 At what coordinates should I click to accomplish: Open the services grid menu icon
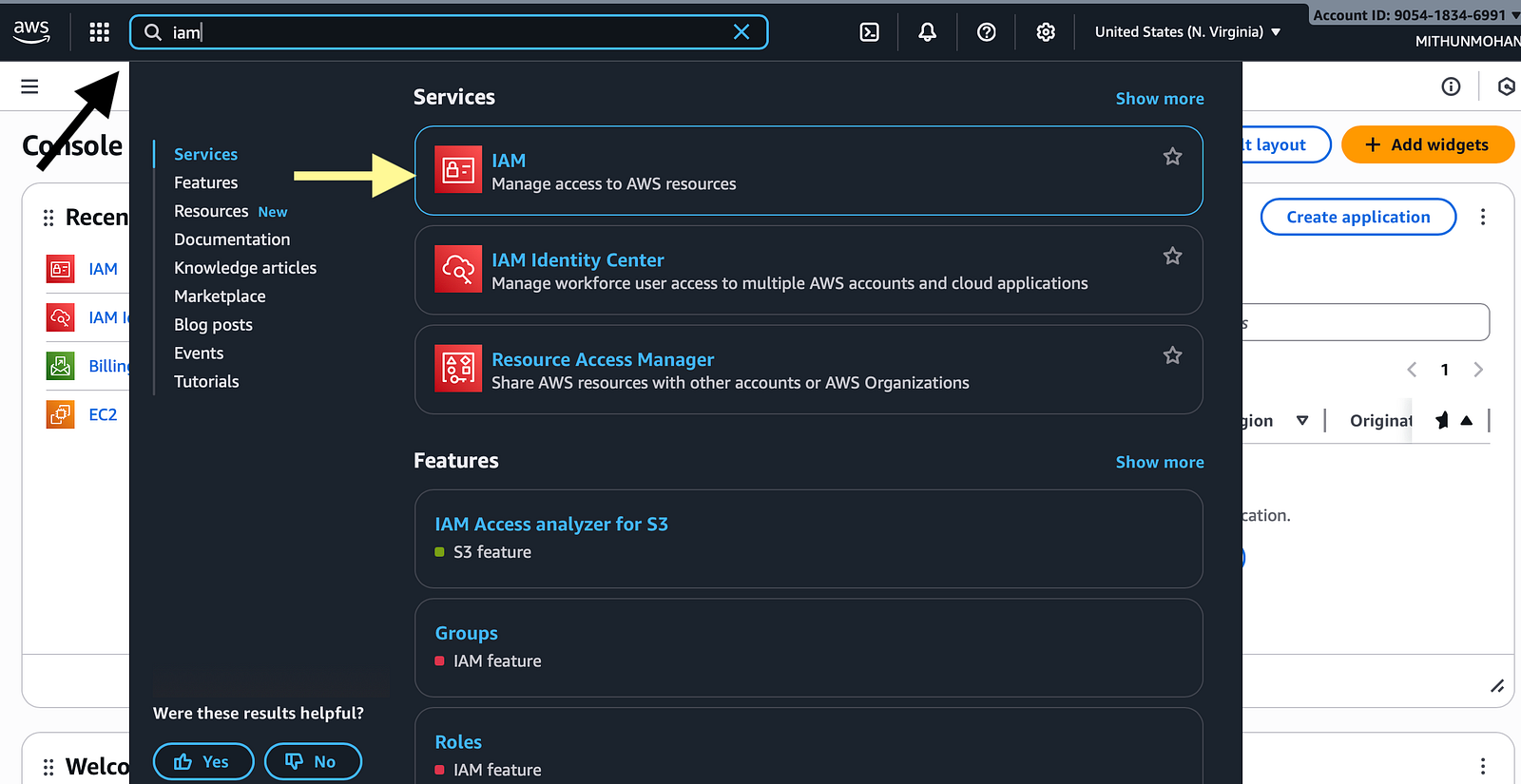click(99, 32)
